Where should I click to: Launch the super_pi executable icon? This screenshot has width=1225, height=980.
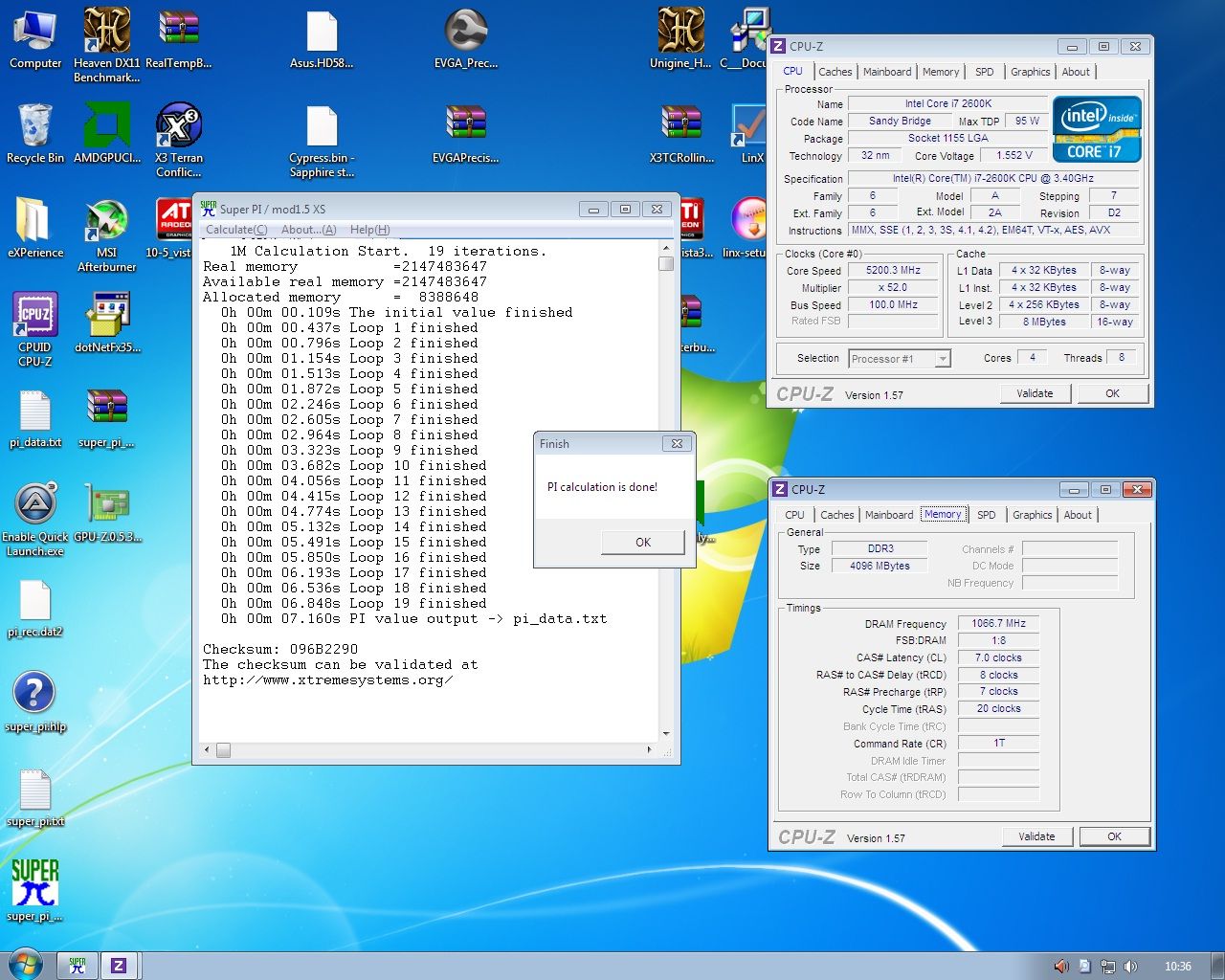[35, 890]
